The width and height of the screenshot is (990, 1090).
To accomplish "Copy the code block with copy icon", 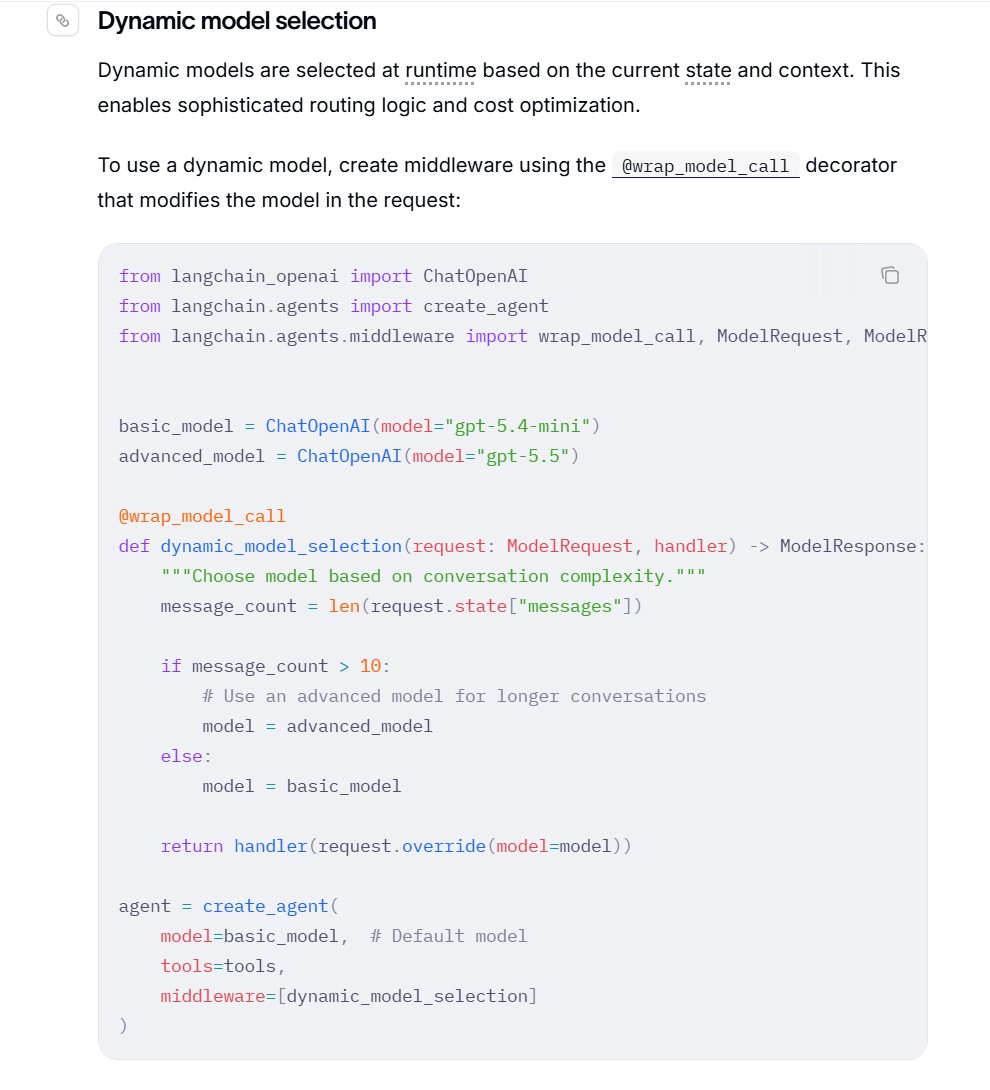I will (x=890, y=275).
